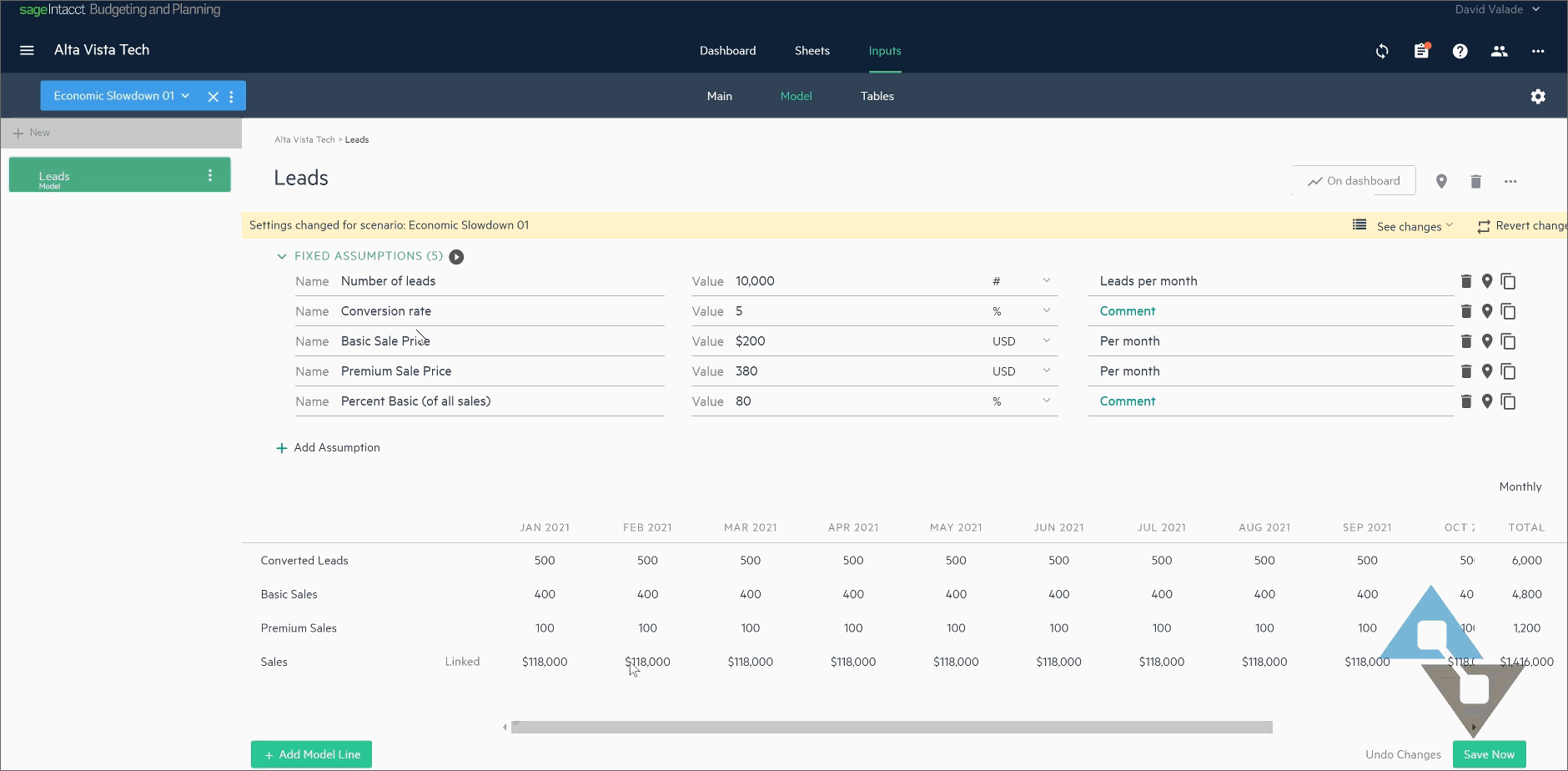The image size is (1568, 771).
Task: Click the horizontal table scrollbar
Action: pyautogui.click(x=892, y=728)
